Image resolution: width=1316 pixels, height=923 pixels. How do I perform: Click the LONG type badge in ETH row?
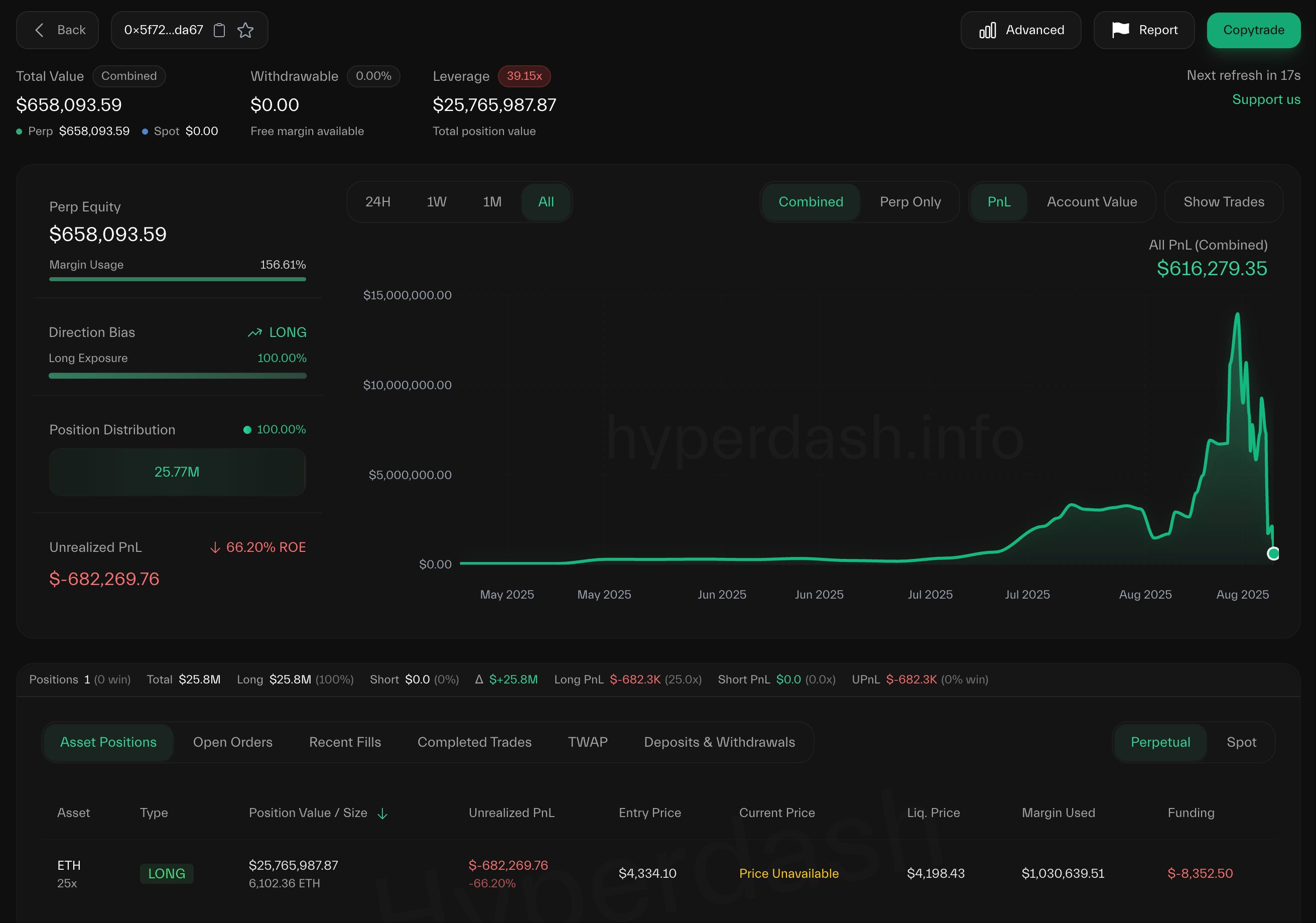point(167,874)
